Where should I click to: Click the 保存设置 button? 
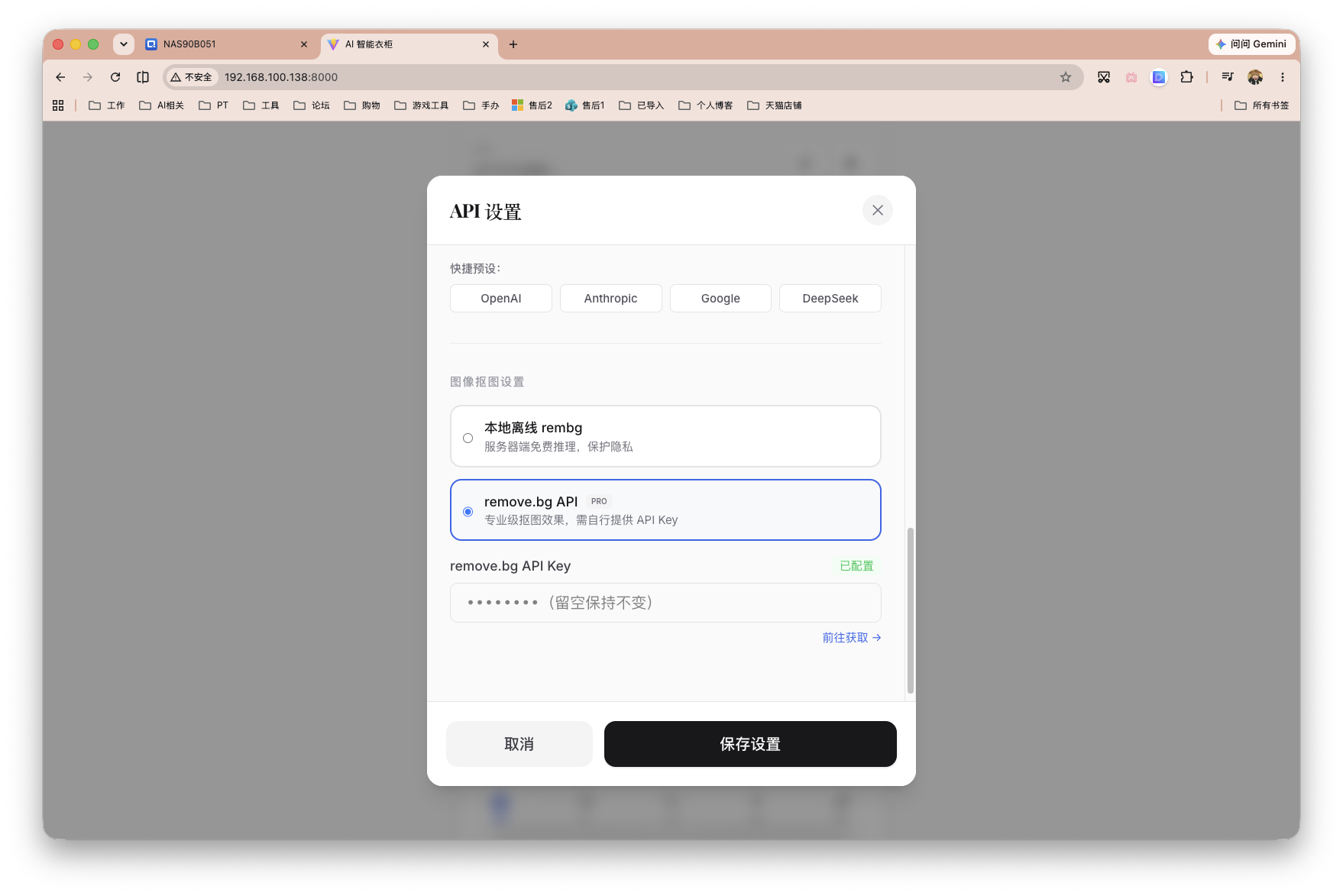[750, 744]
